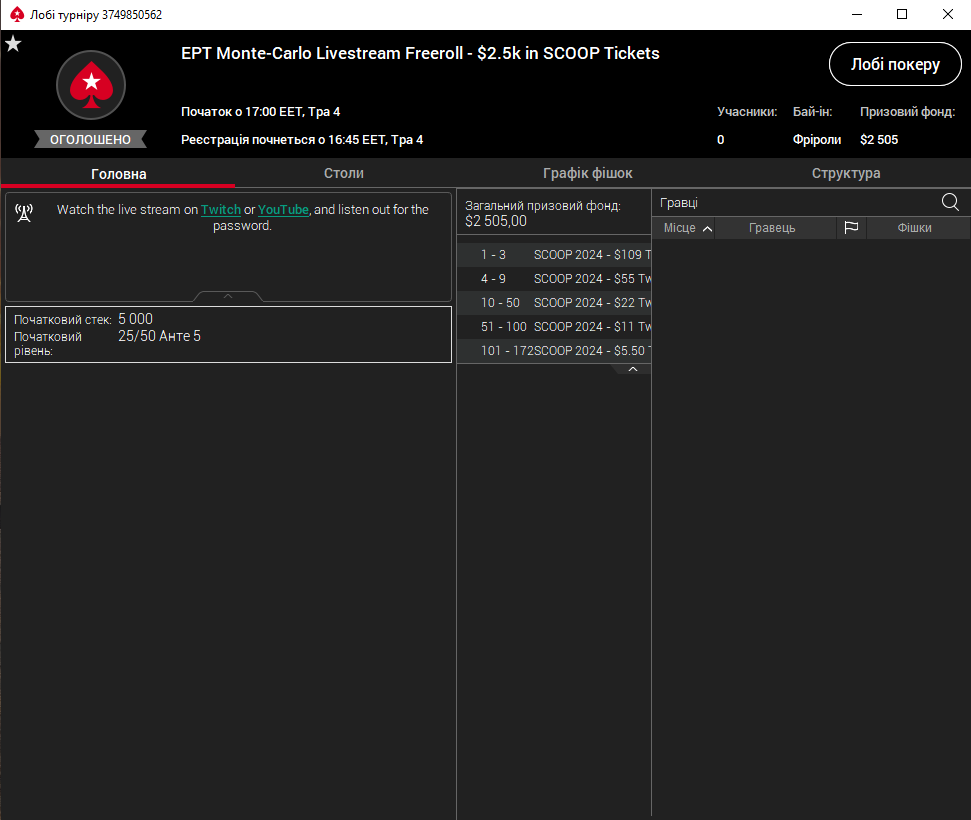Open the YouTube stream link

point(283,209)
